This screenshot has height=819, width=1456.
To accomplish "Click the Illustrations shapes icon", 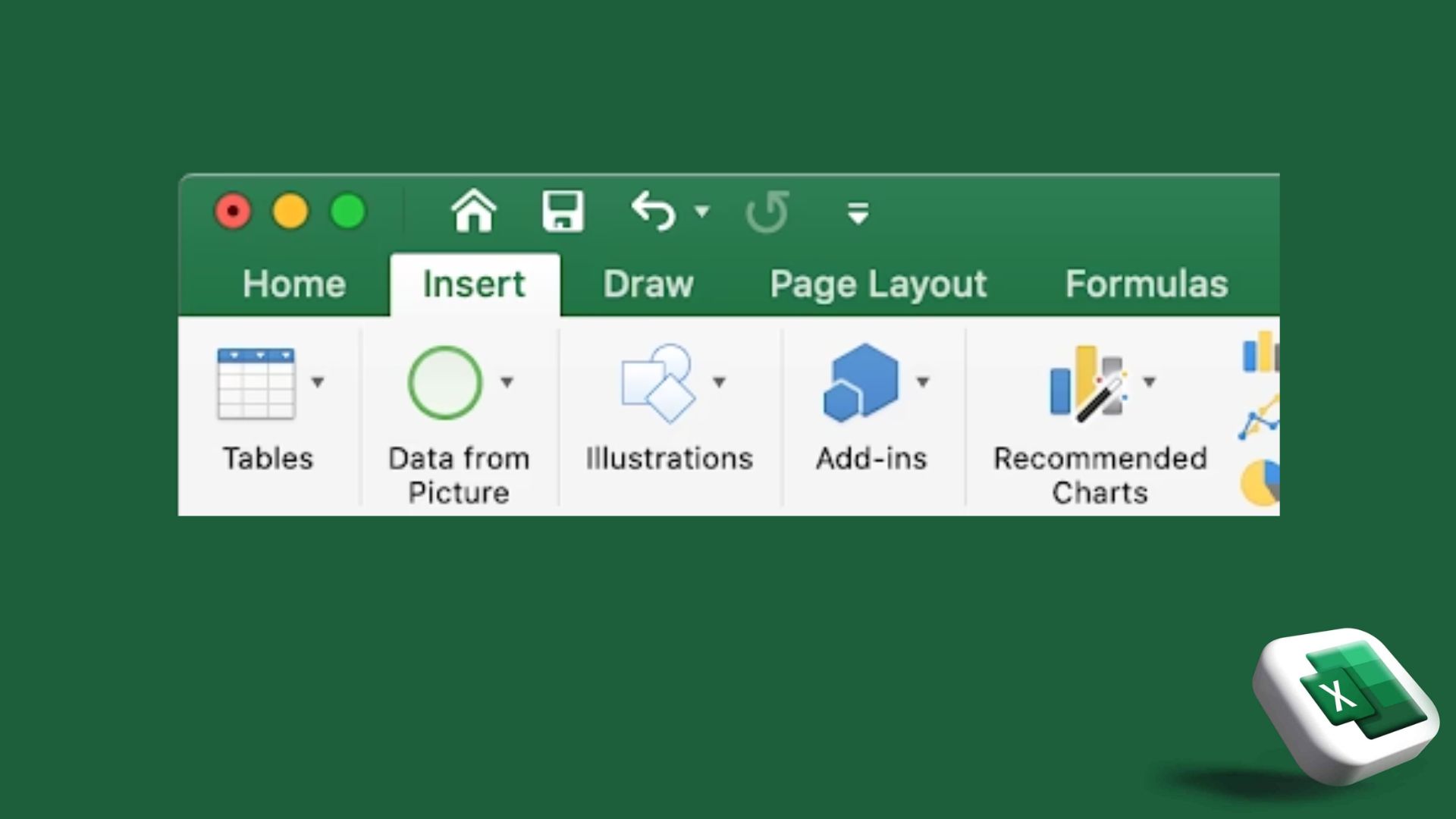I will coord(658,382).
